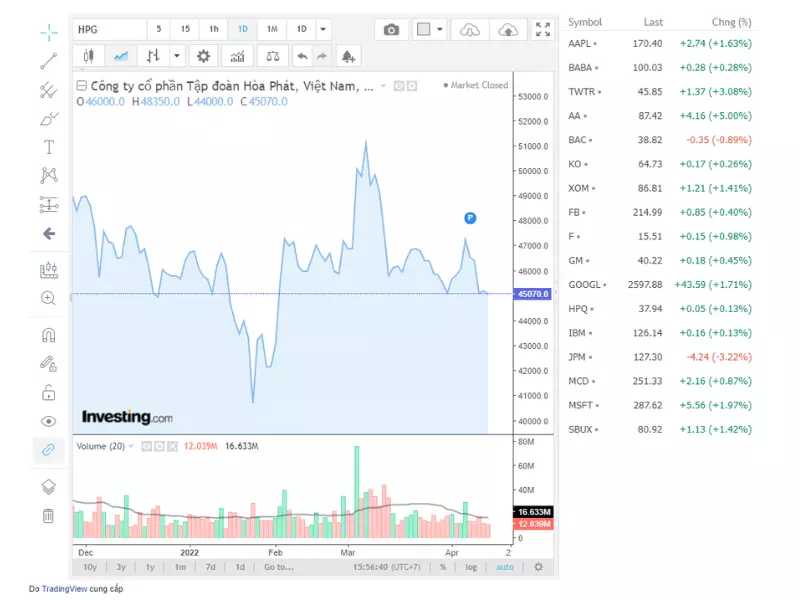Viewport: 800px width, 600px height.
Task: Set the time range to 1y
Action: [150, 567]
